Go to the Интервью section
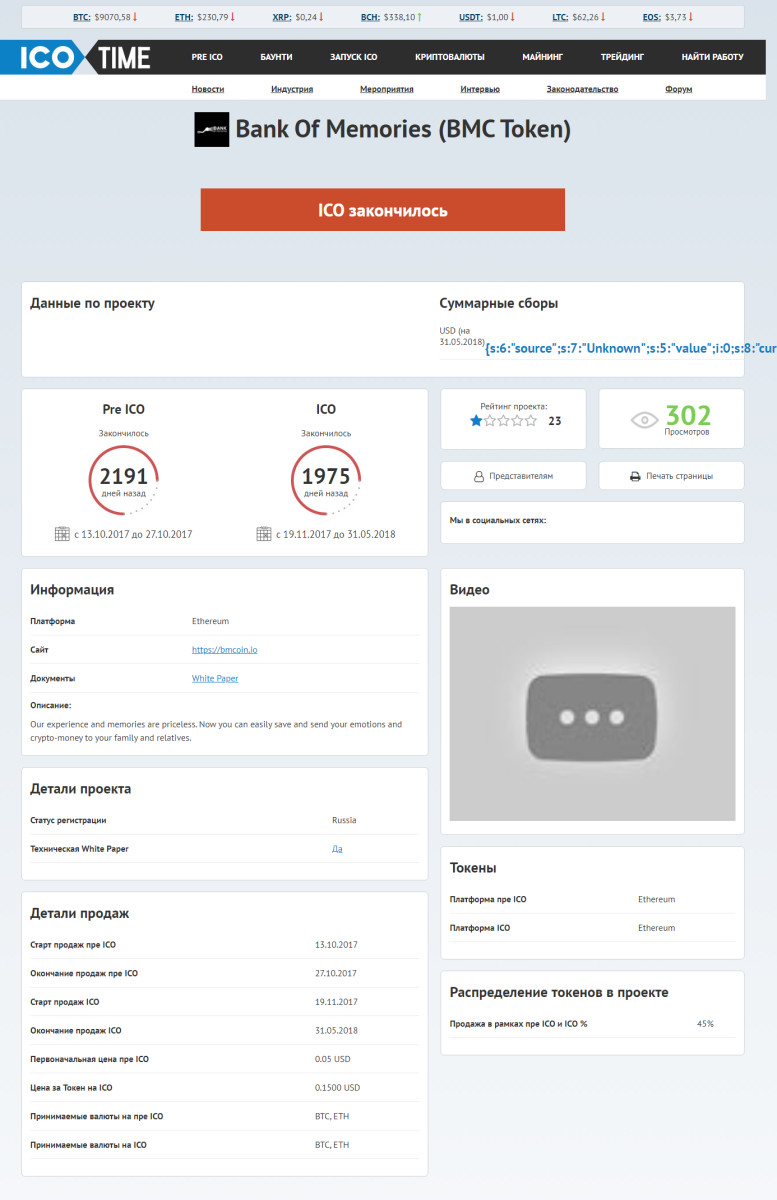The height and width of the screenshot is (1200, 777). point(480,89)
